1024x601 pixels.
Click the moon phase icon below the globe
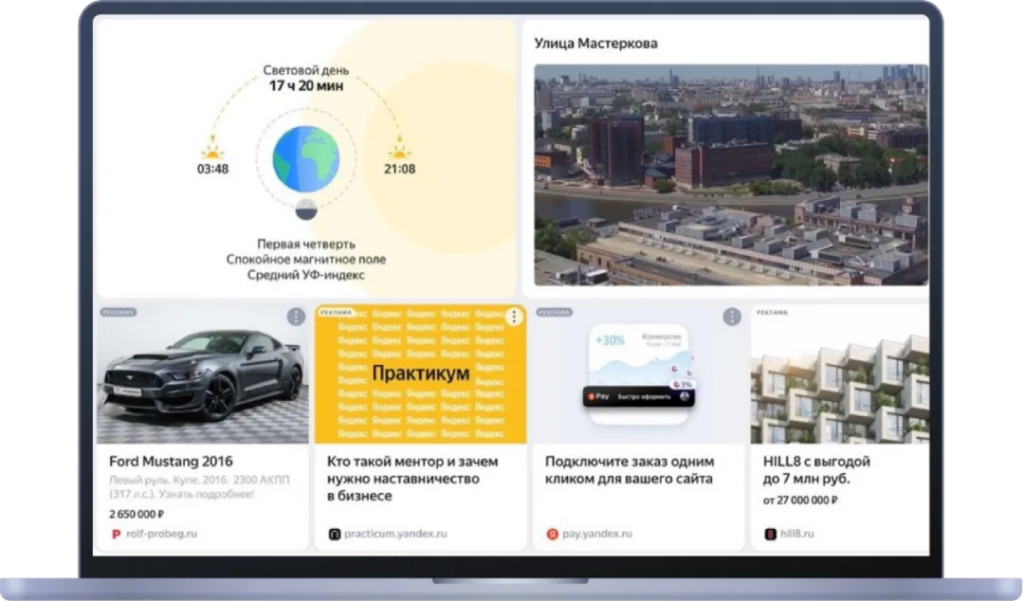306,208
